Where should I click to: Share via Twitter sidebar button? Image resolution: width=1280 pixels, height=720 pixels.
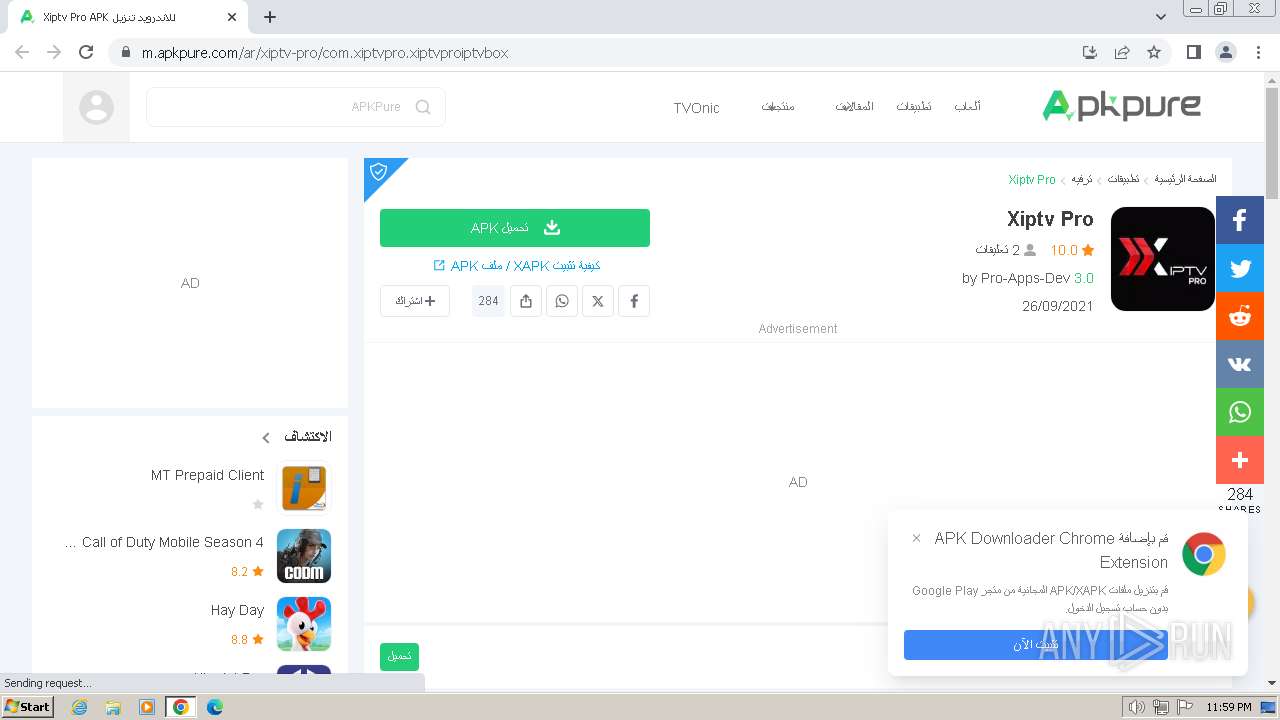click(x=1240, y=268)
